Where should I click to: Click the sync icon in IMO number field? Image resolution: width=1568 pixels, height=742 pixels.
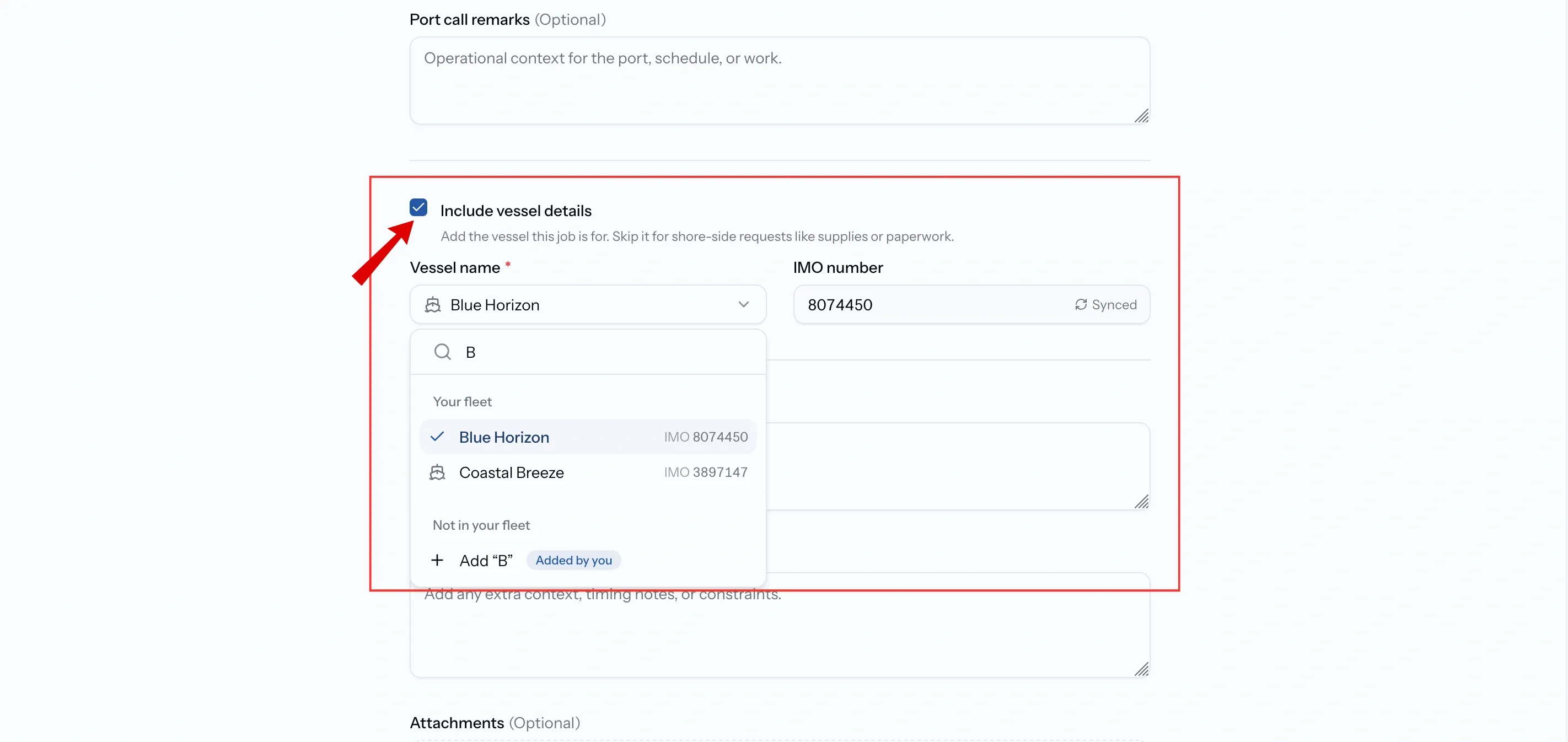(x=1081, y=304)
